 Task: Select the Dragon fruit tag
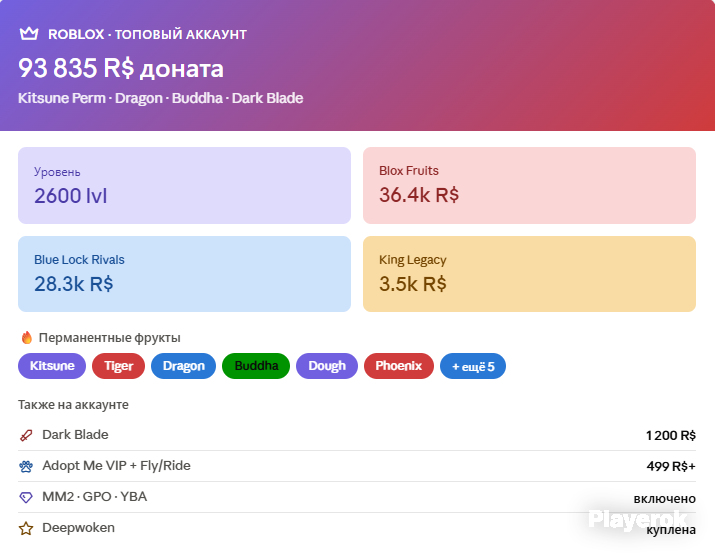[183, 366]
